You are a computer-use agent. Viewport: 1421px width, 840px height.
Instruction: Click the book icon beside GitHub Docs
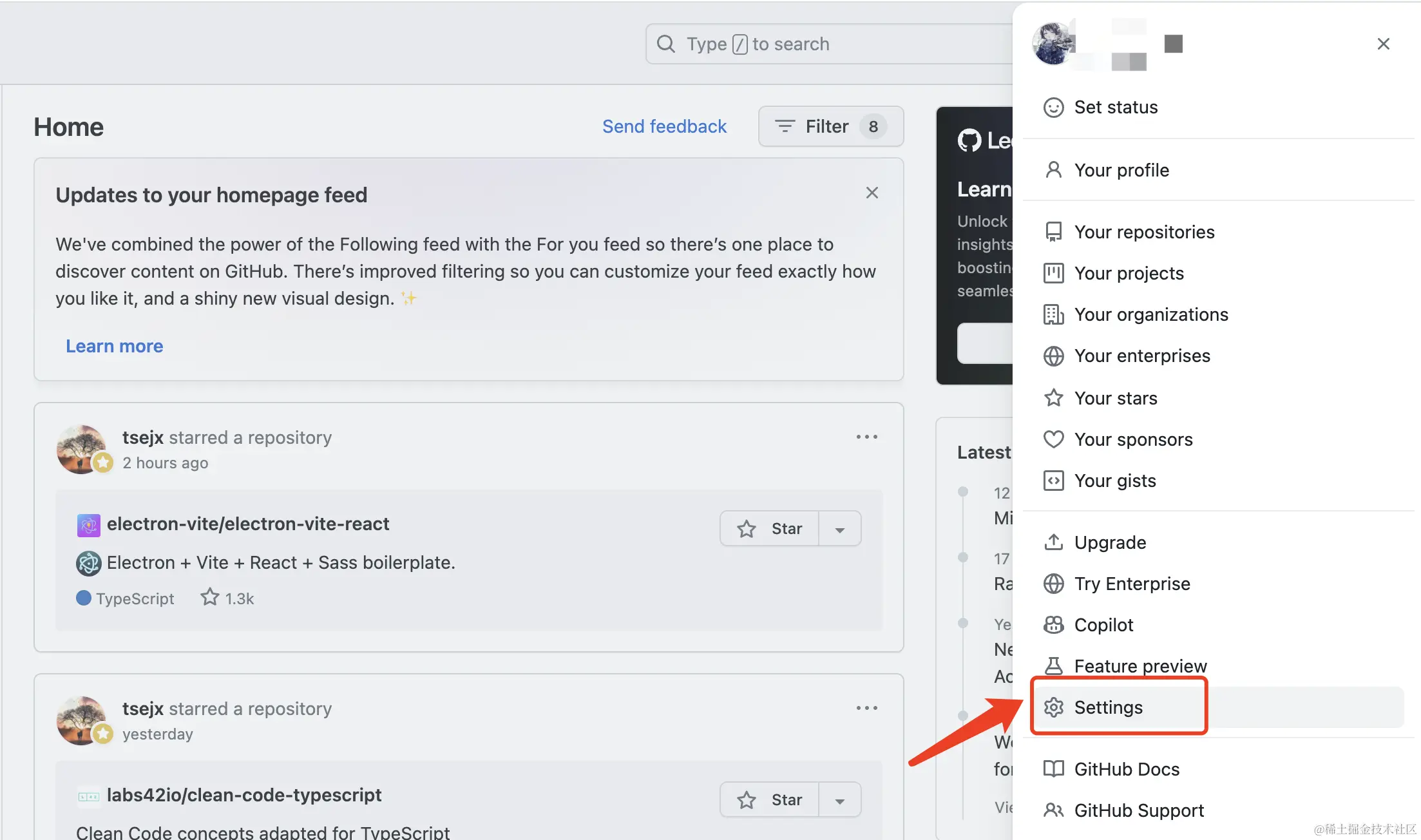pyautogui.click(x=1053, y=769)
